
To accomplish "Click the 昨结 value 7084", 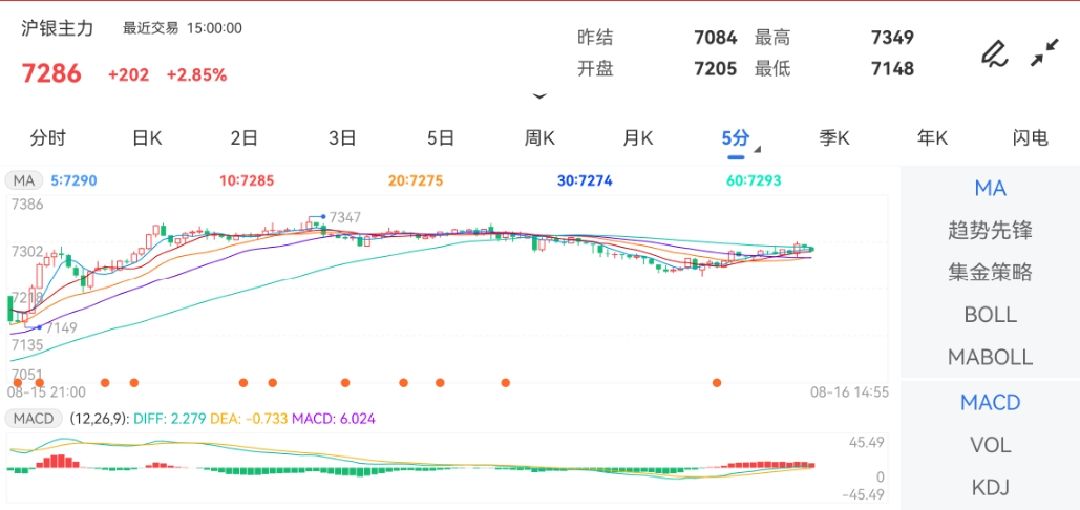I will point(716,37).
